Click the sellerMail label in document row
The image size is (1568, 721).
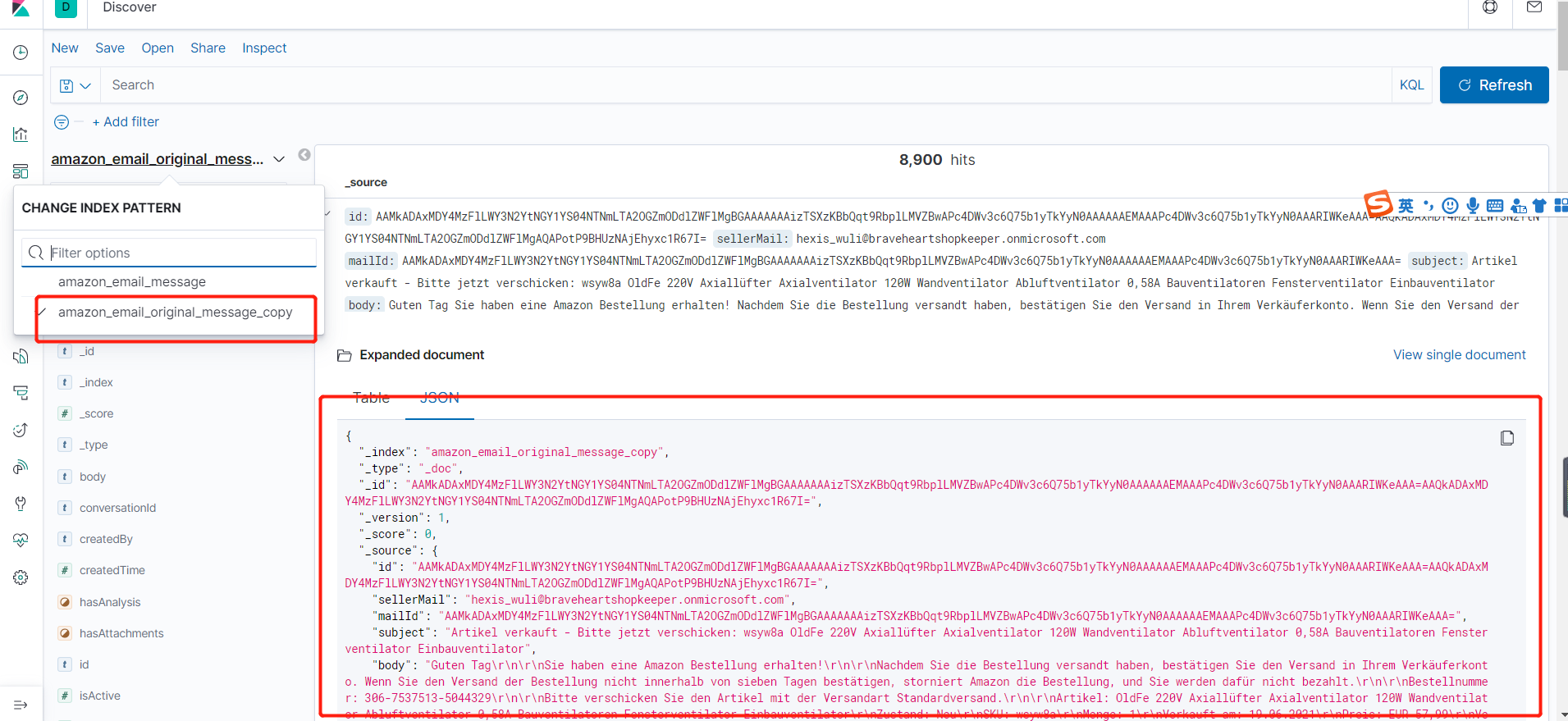coord(751,239)
